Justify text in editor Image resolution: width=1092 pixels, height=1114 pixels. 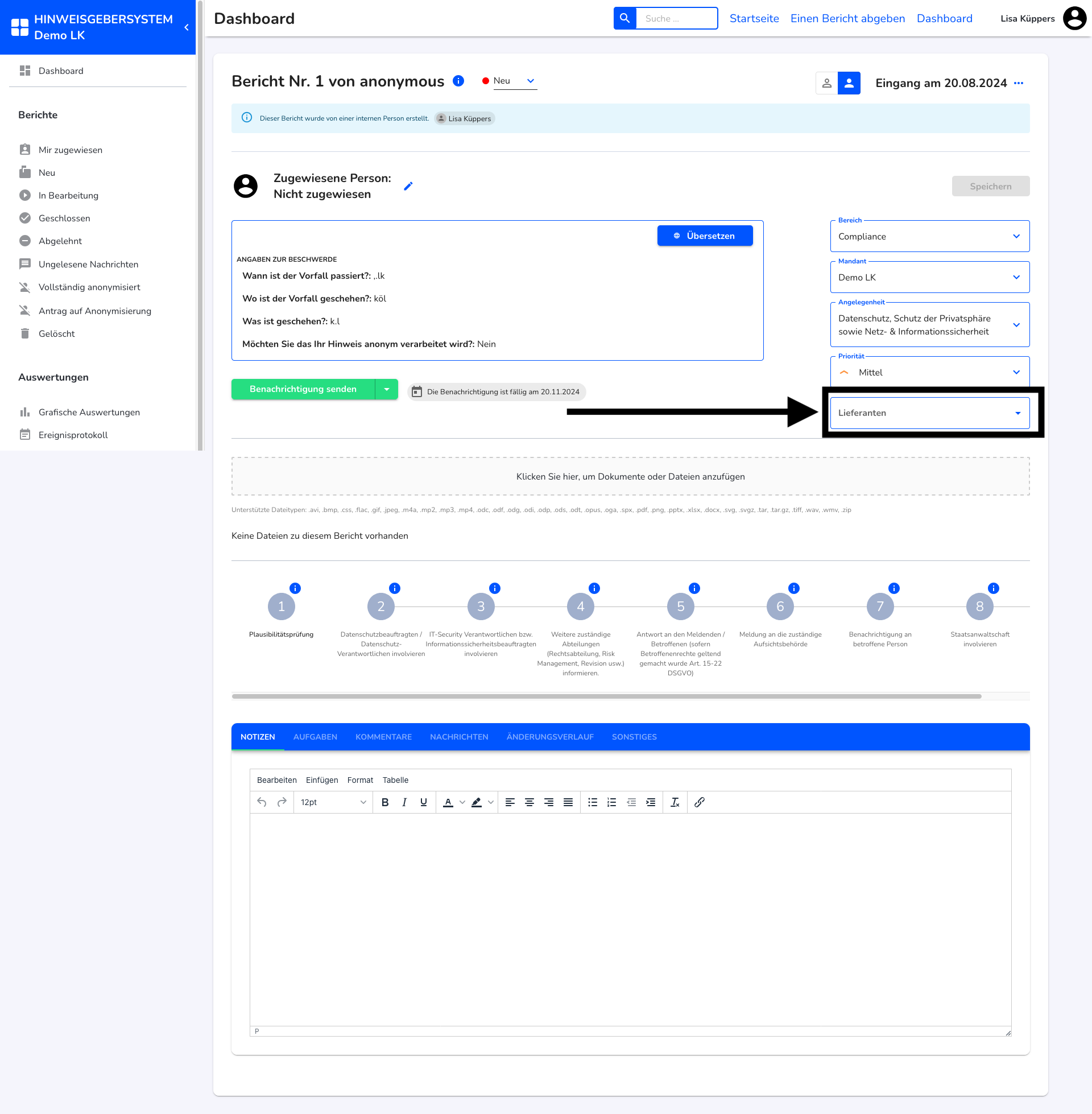[568, 802]
